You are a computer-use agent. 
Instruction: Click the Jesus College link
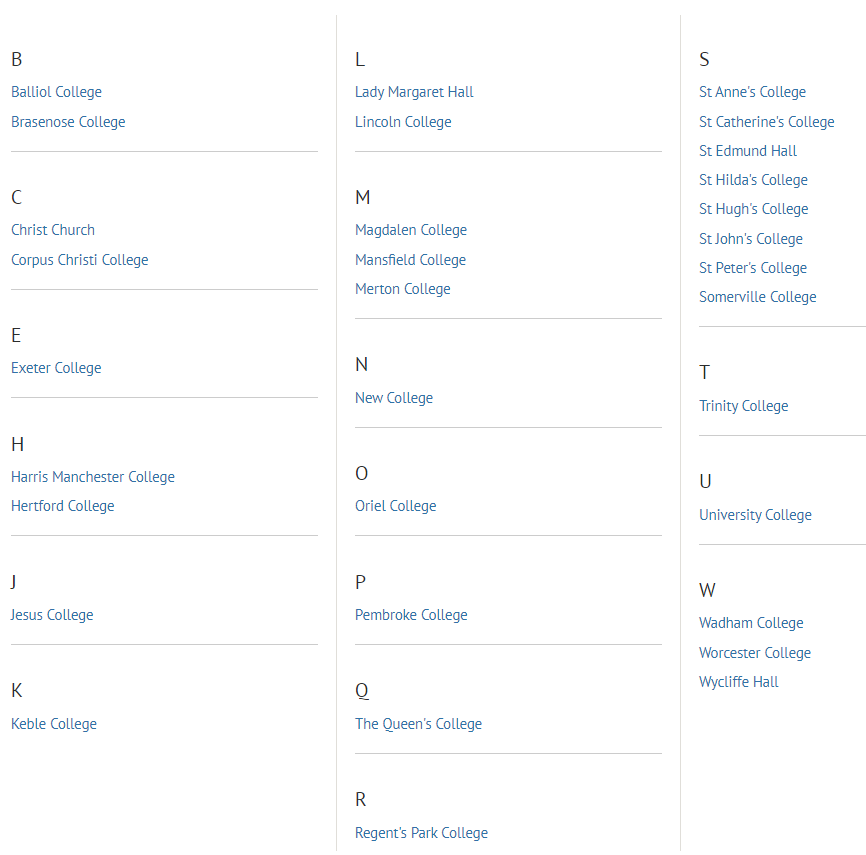[x=52, y=615]
